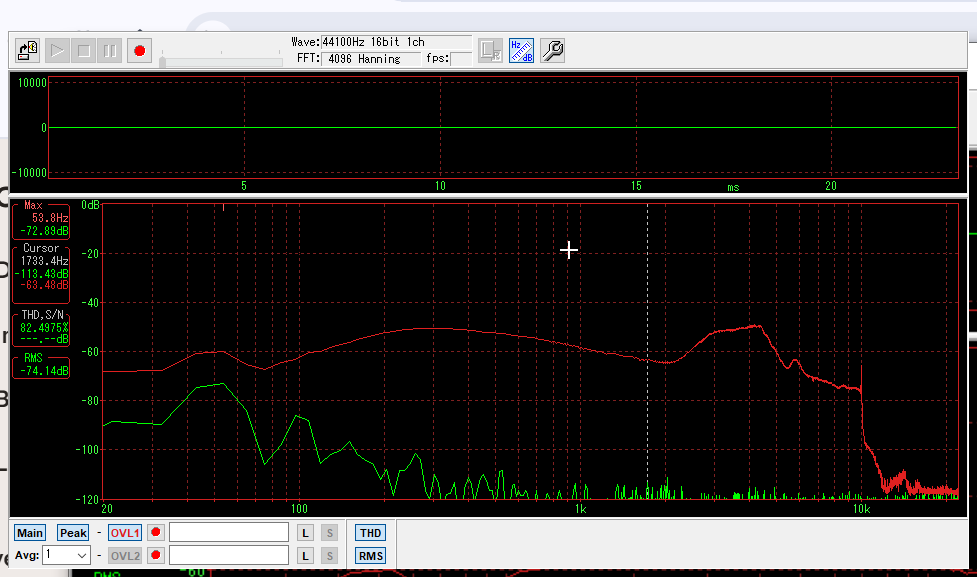Click the open wave file icon
The image size is (977, 577).
[x=27, y=50]
